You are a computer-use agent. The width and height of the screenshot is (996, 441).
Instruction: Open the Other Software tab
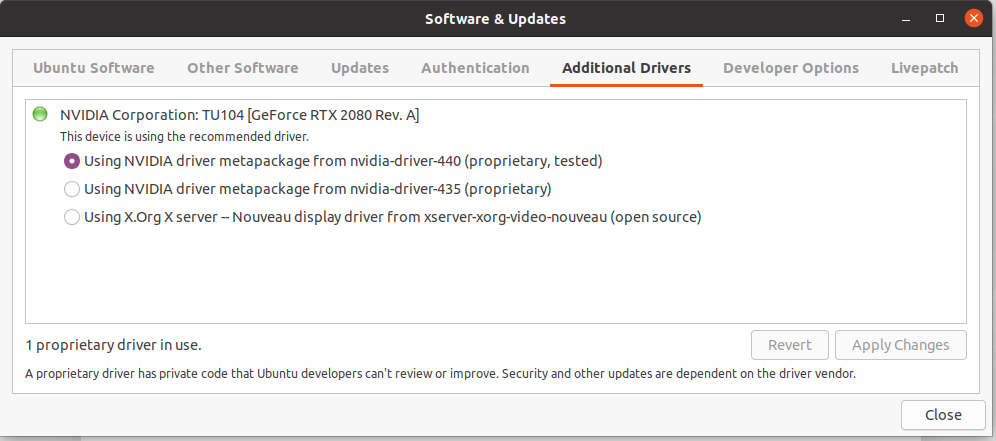243,68
